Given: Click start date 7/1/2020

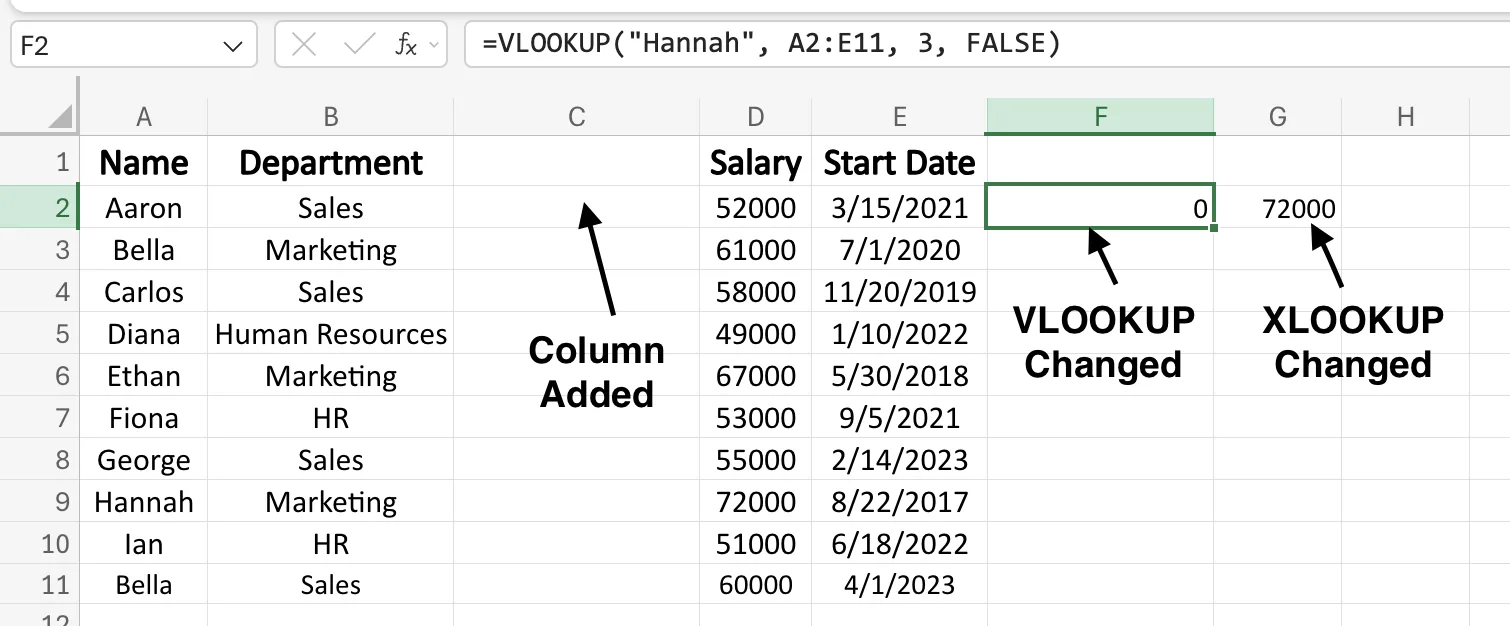Looking at the screenshot, I should (x=900, y=250).
